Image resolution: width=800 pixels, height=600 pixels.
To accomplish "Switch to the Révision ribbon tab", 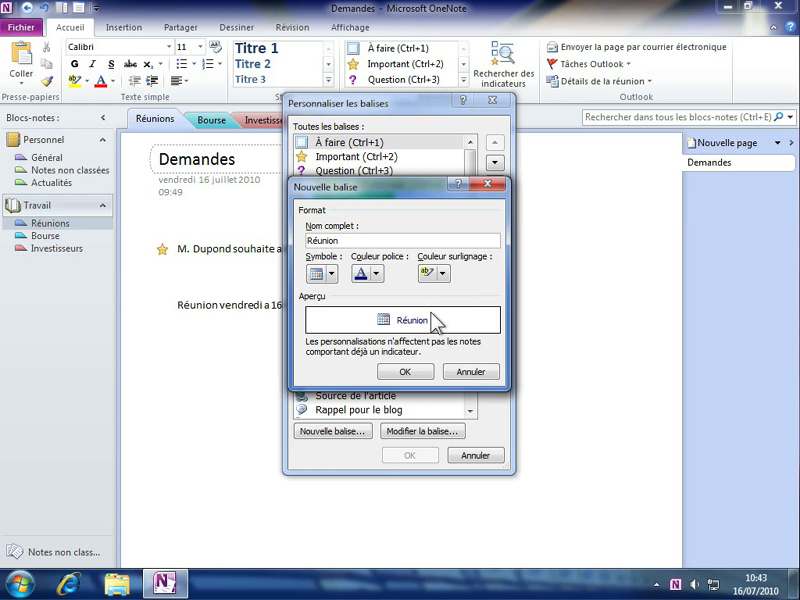I will [292, 28].
